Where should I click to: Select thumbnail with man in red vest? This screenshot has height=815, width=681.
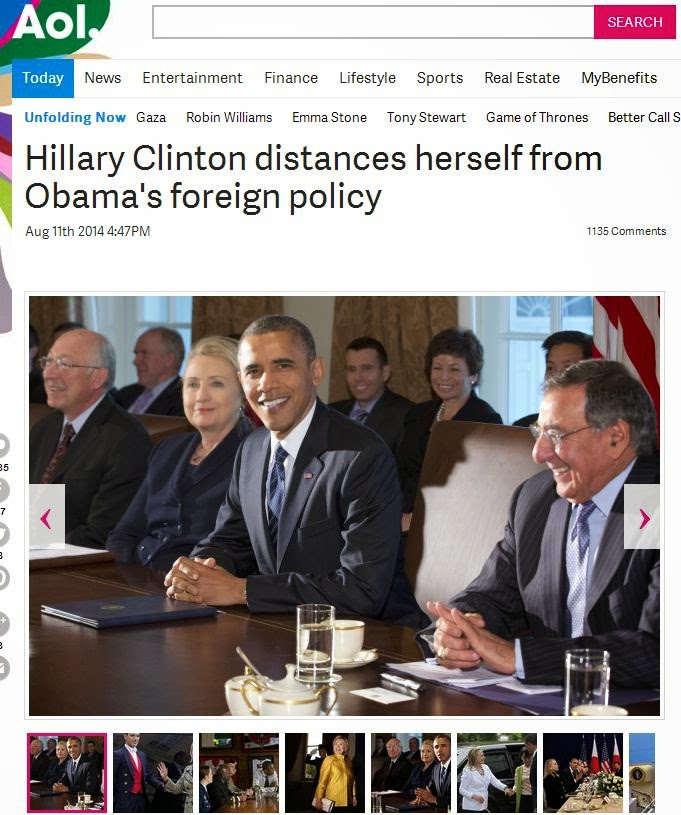(x=153, y=772)
